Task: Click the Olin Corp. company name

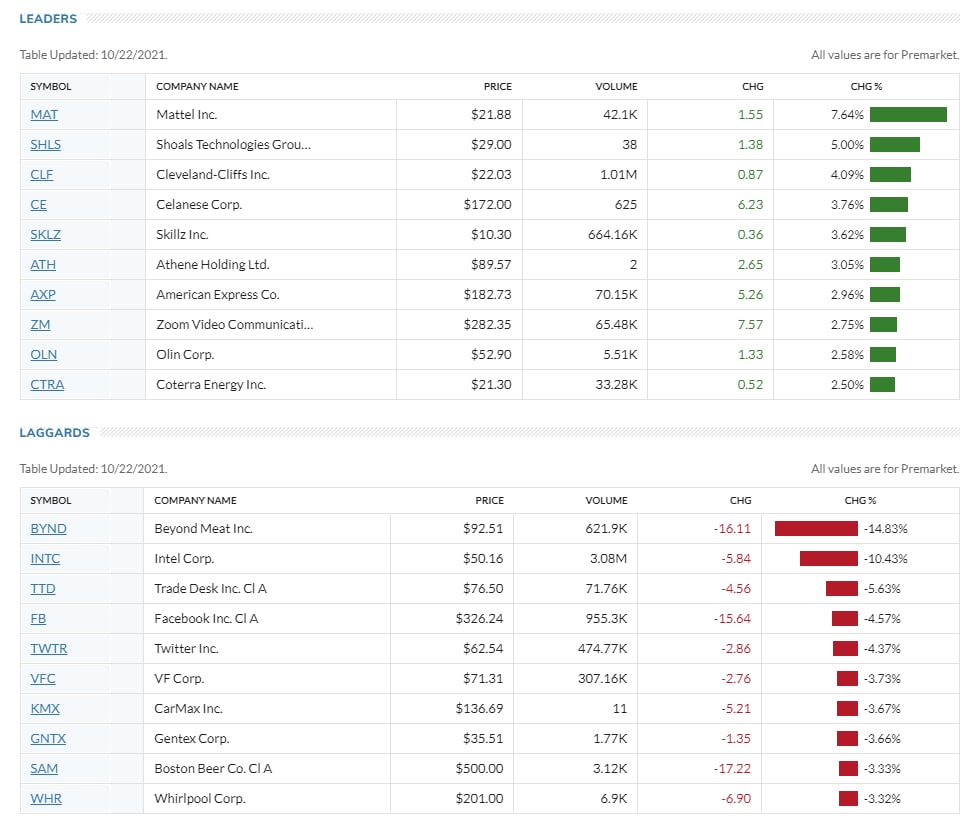Action: [185, 354]
